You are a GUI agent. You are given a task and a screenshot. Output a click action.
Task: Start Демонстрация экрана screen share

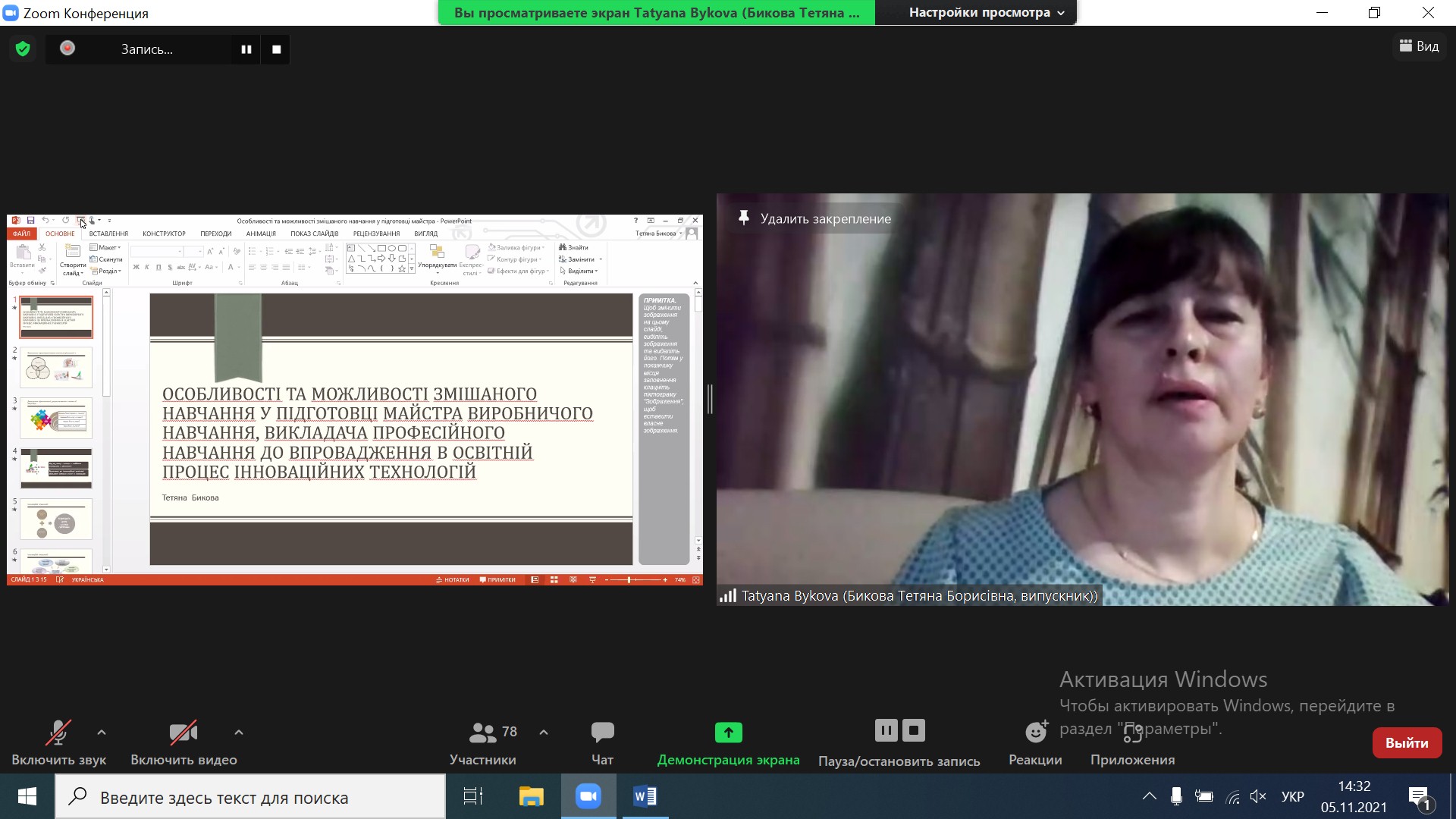tap(728, 742)
